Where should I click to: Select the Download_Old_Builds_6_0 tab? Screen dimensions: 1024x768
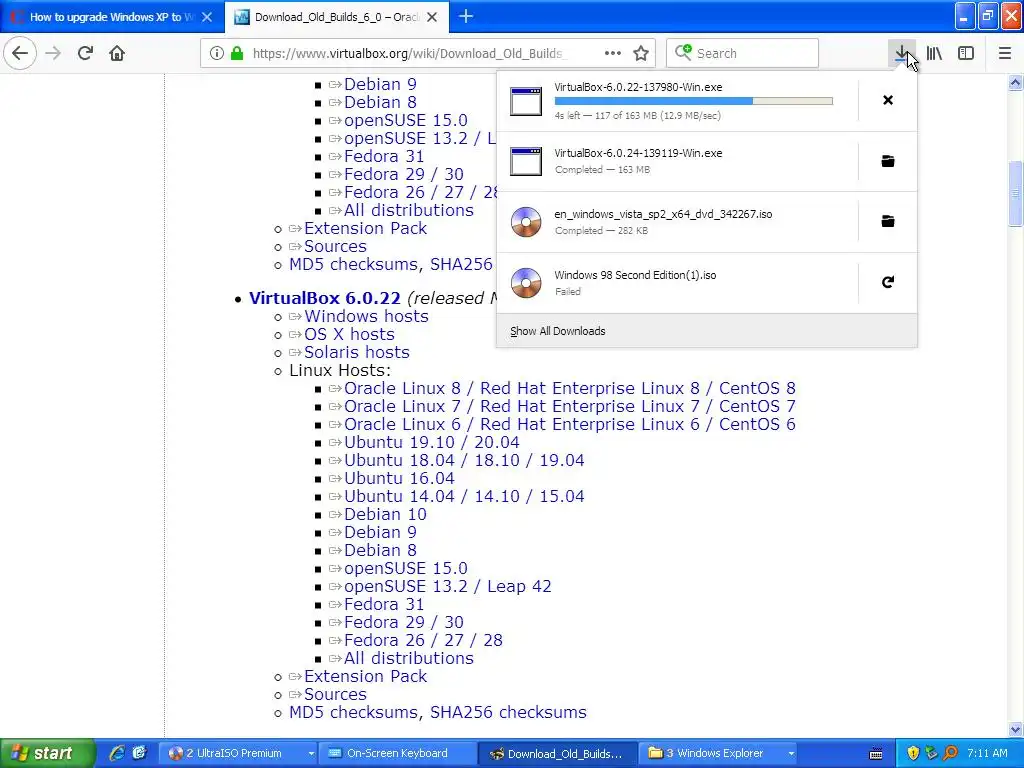click(x=336, y=17)
